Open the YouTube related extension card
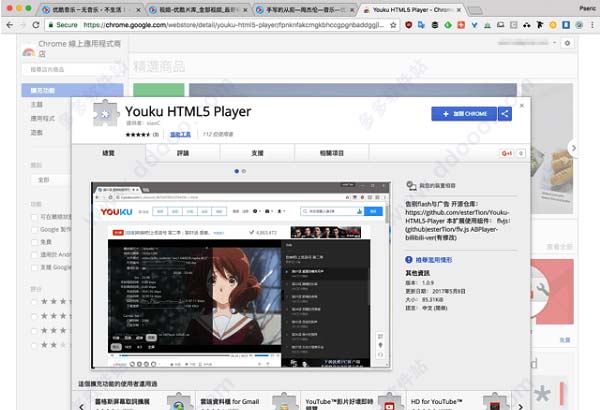 (x=353, y=401)
